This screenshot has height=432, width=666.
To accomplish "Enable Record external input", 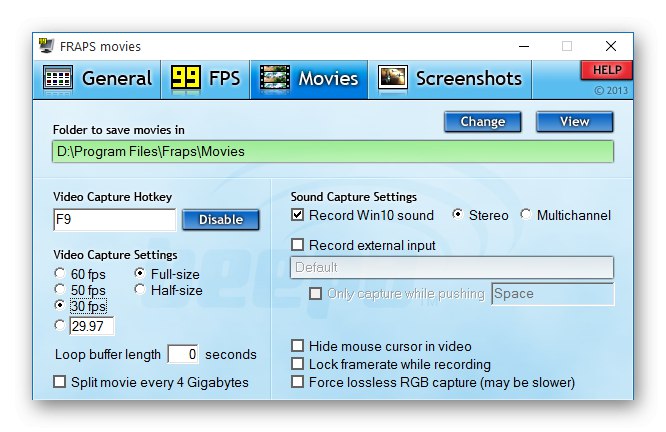I will pyautogui.click(x=297, y=245).
